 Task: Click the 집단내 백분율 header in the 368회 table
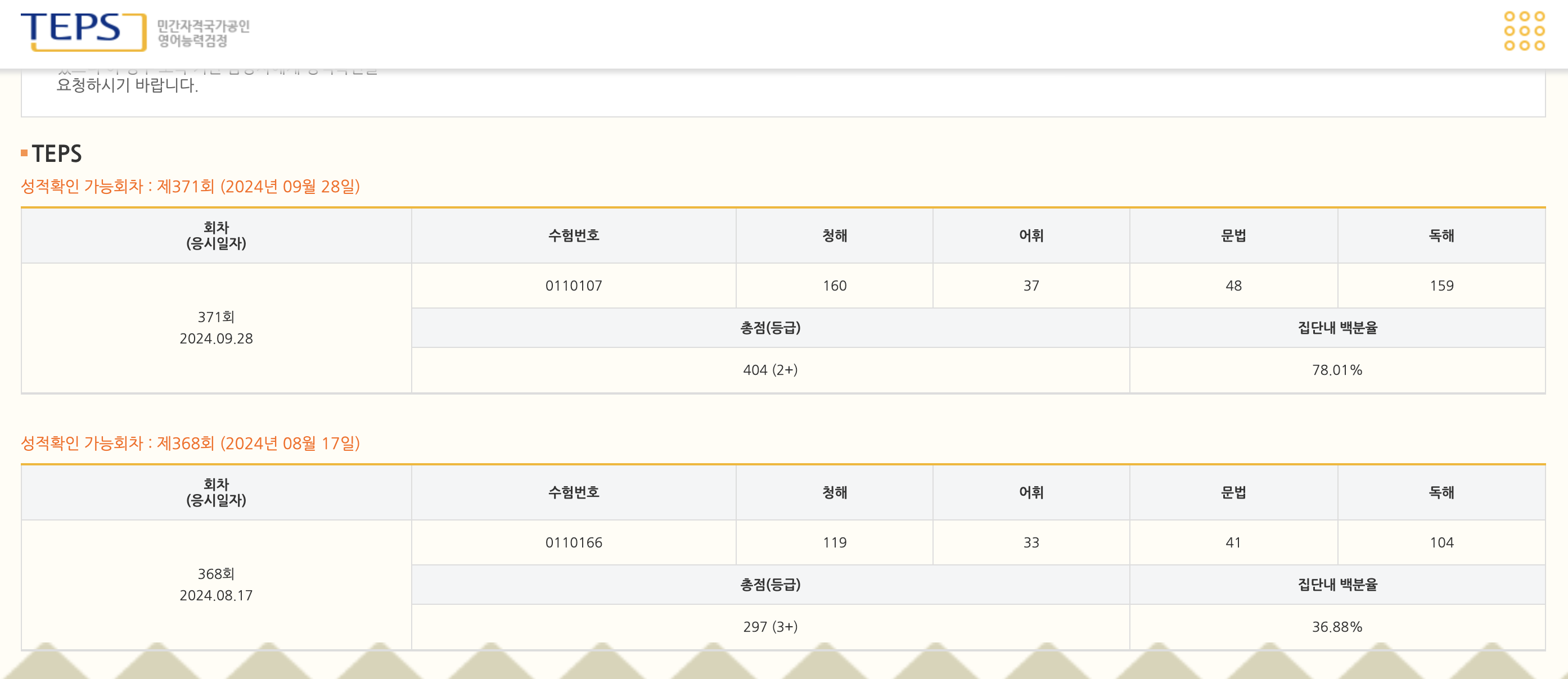pos(1337,585)
